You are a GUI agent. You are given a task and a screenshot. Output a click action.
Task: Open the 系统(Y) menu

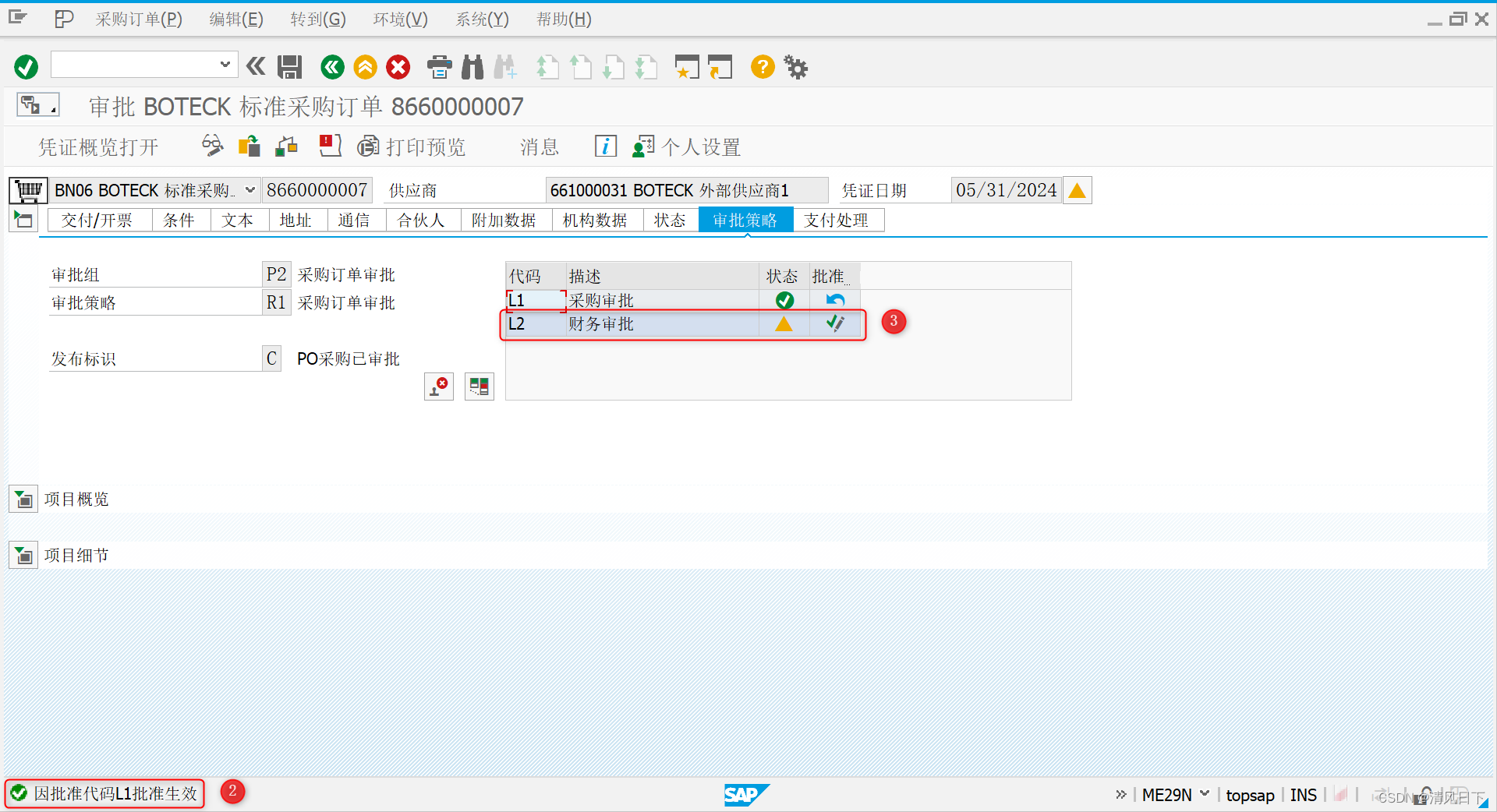coord(482,19)
